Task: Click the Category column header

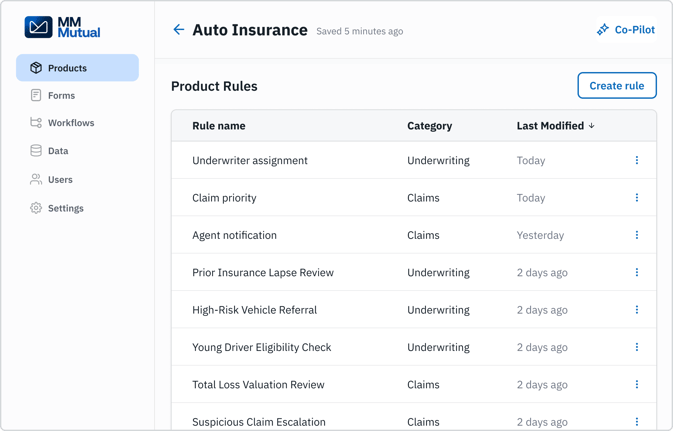Action: (x=430, y=126)
